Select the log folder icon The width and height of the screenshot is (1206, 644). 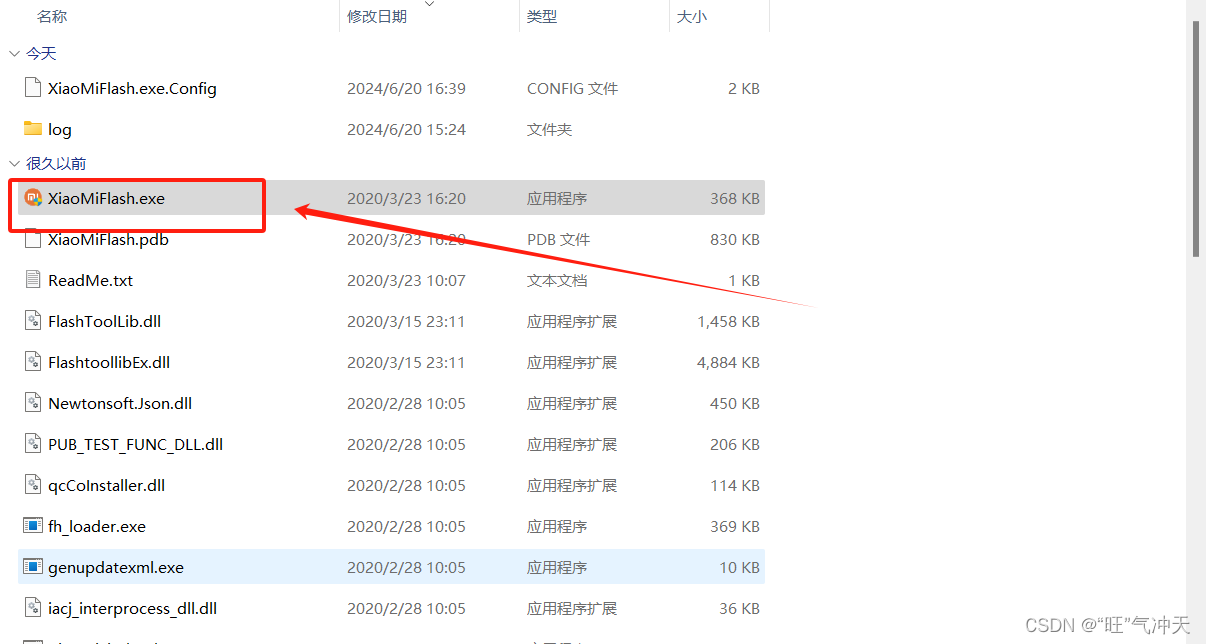pyautogui.click(x=33, y=129)
